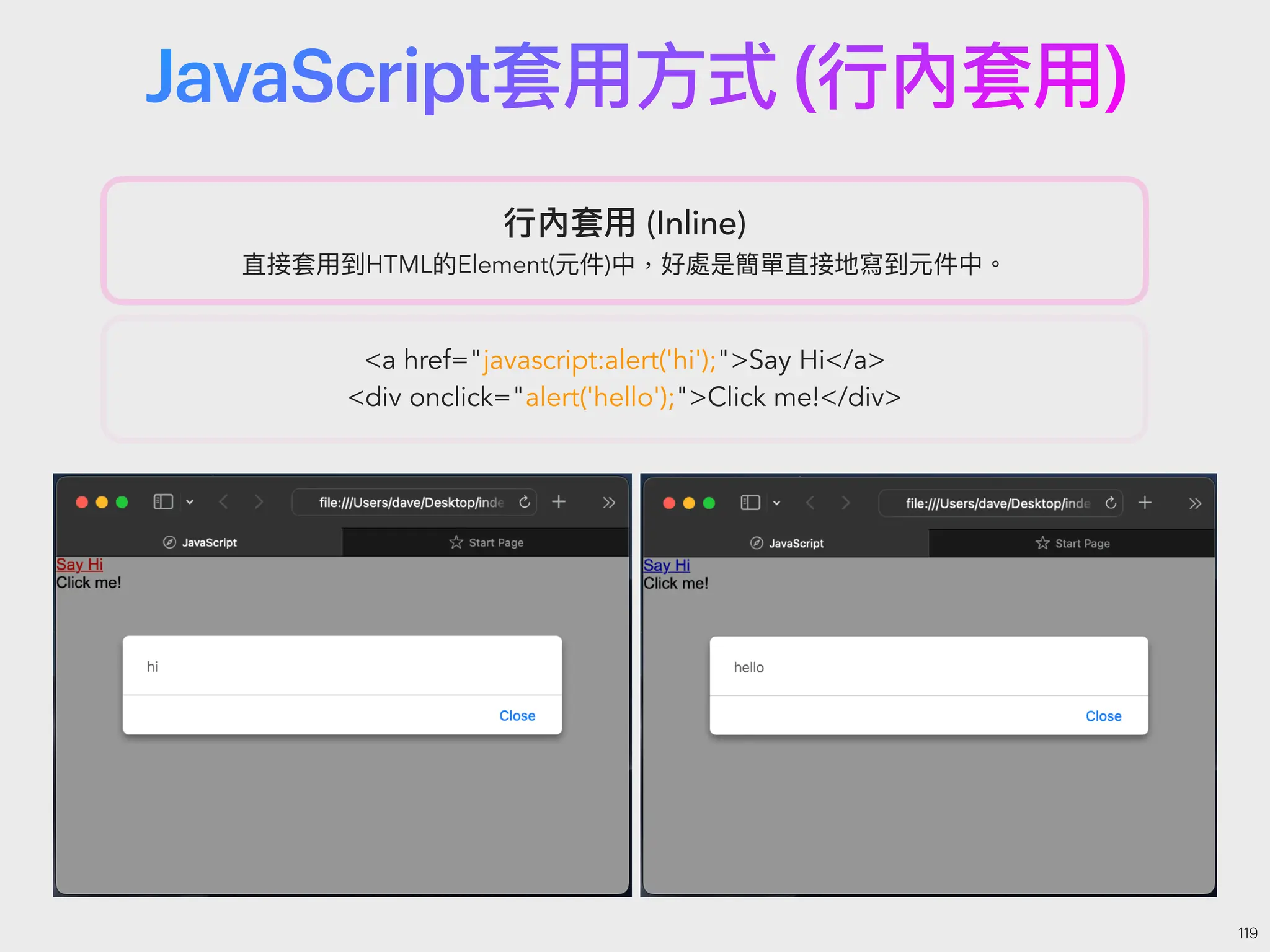The image size is (1270, 952).
Task: Click the 行內套用 (Inline) heading
Action: [624, 223]
